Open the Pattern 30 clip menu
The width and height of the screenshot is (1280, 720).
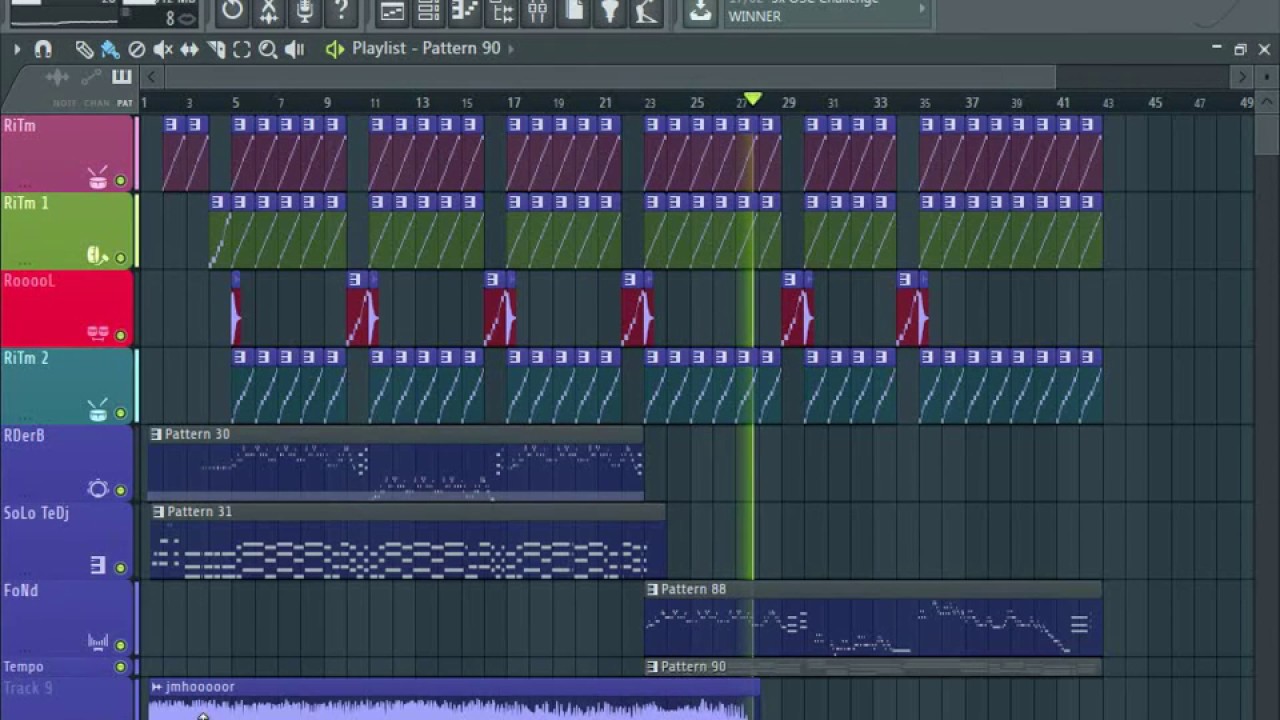(x=156, y=434)
